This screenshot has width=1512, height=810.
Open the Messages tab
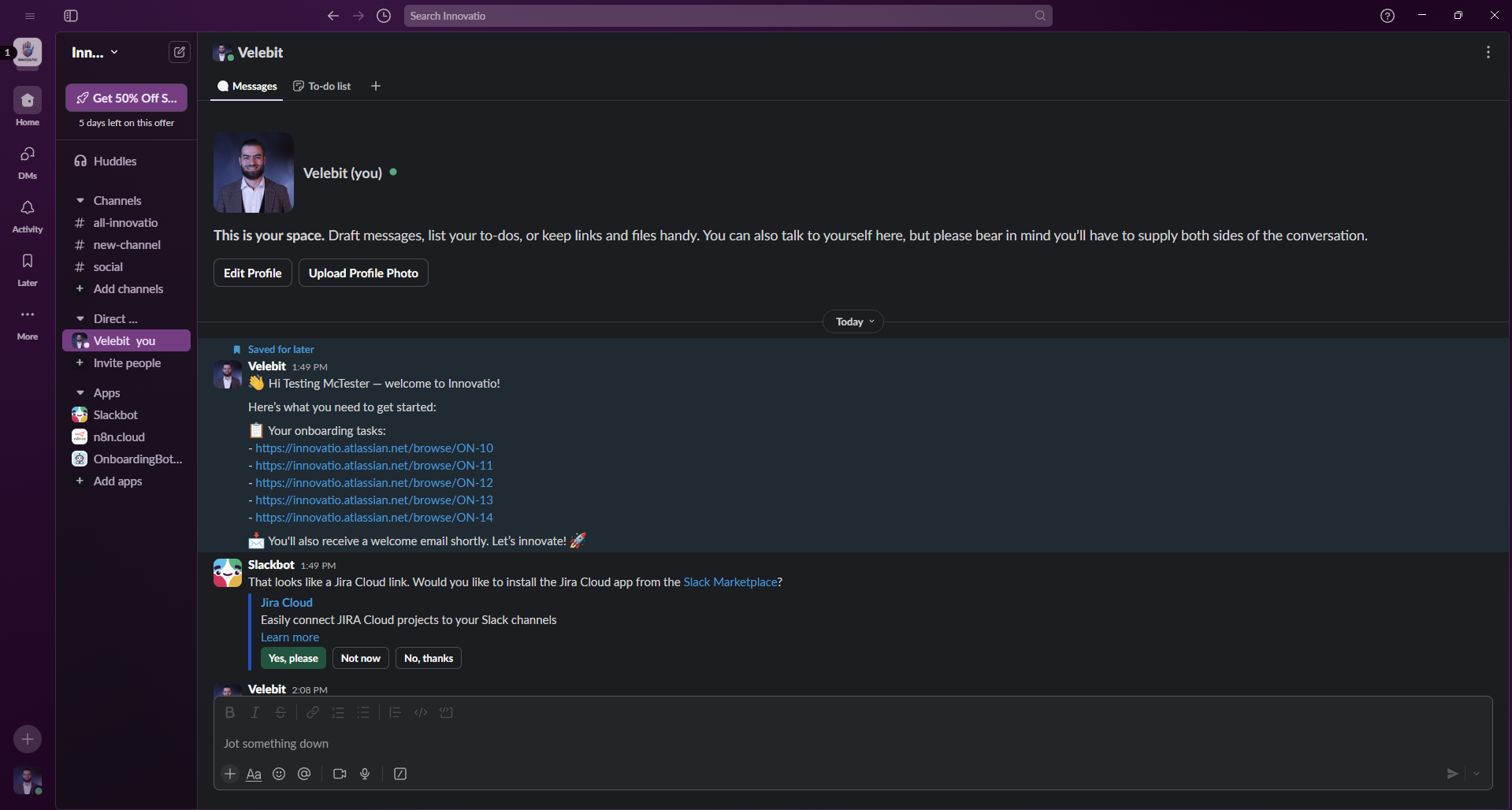point(246,86)
